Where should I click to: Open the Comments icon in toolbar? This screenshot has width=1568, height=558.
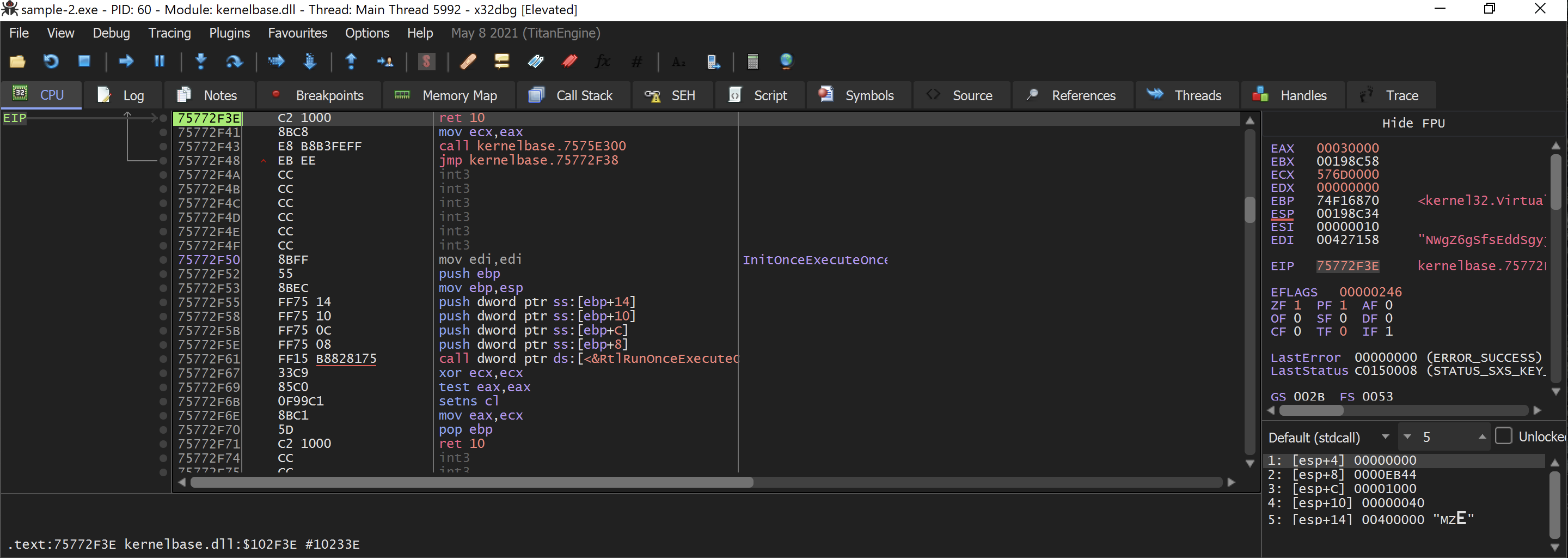(501, 62)
